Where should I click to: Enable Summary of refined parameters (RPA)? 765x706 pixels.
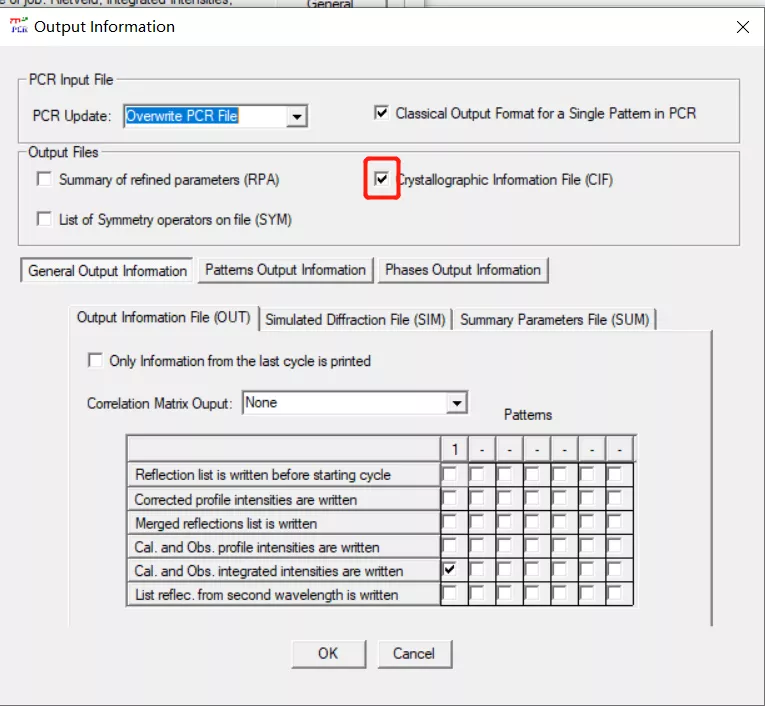(44, 180)
